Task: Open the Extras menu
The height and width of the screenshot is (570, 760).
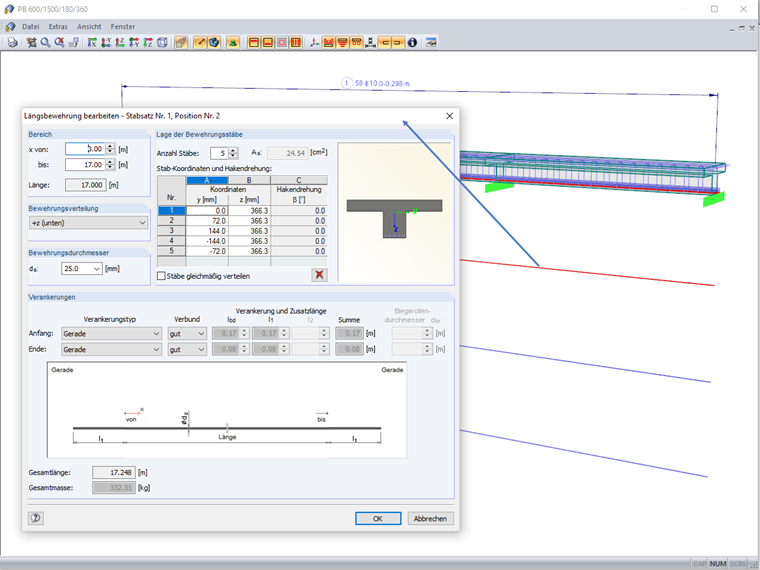Action: click(x=58, y=27)
